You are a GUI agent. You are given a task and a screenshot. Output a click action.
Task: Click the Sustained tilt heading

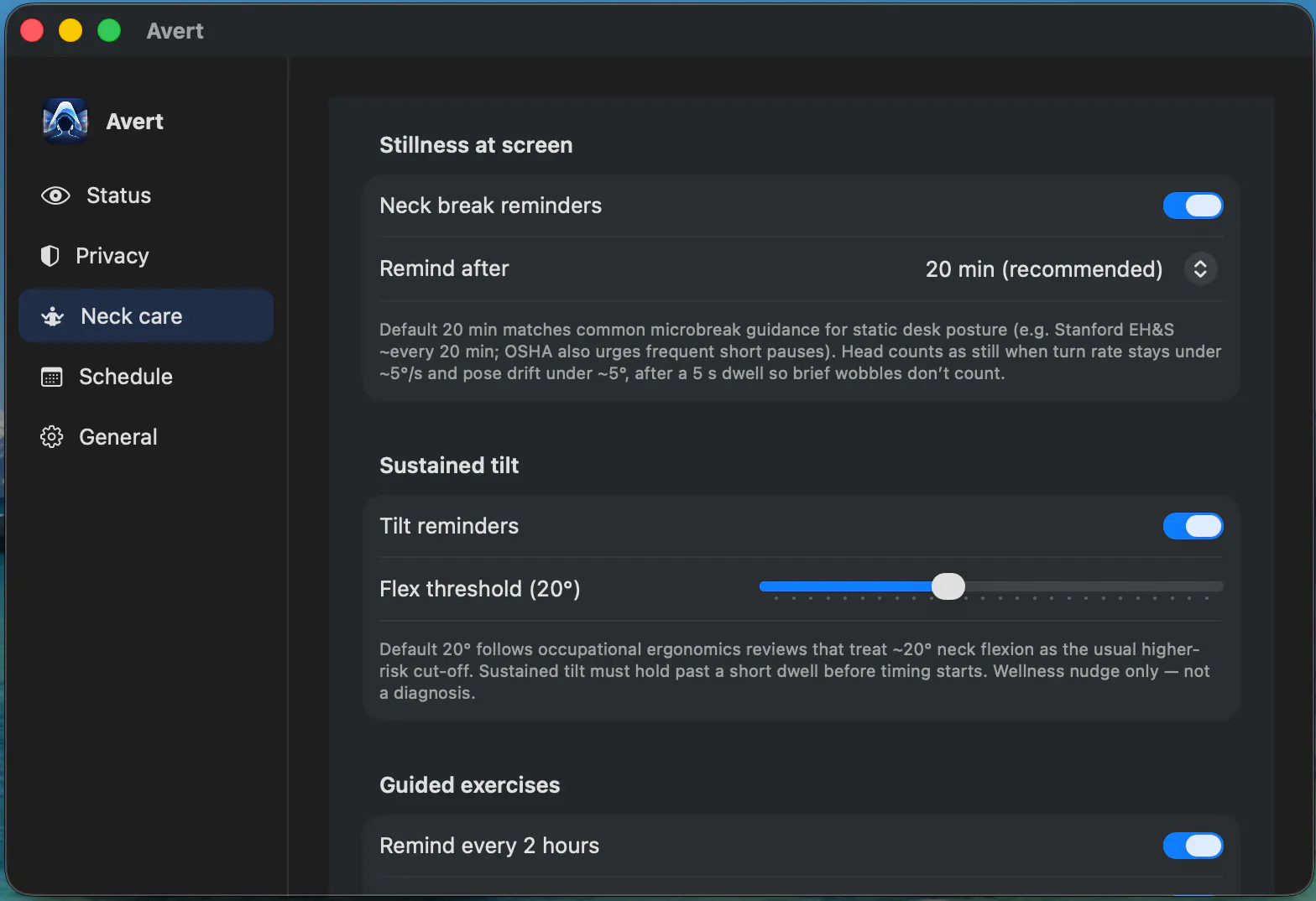click(x=449, y=466)
